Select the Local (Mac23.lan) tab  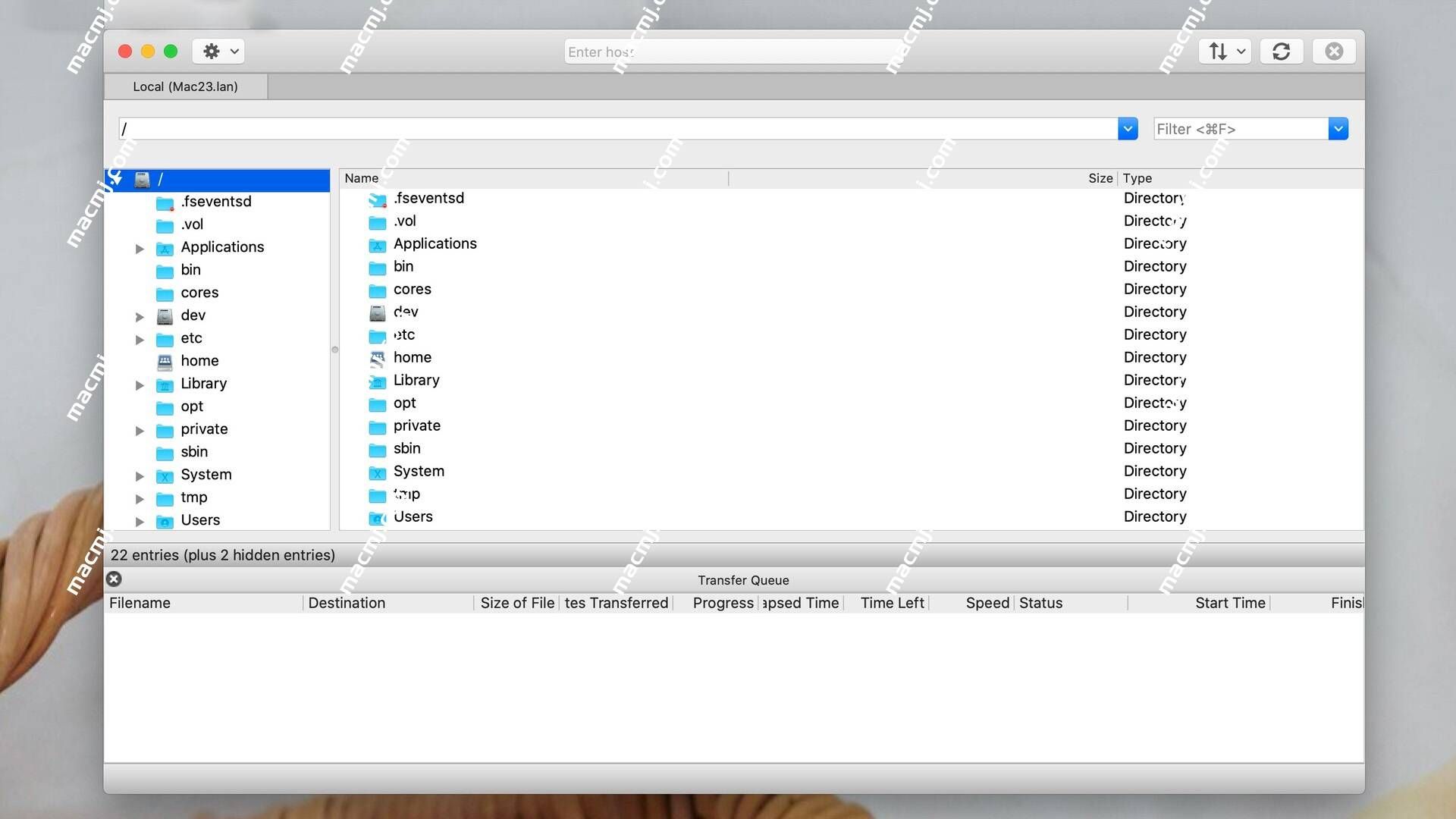point(186,87)
